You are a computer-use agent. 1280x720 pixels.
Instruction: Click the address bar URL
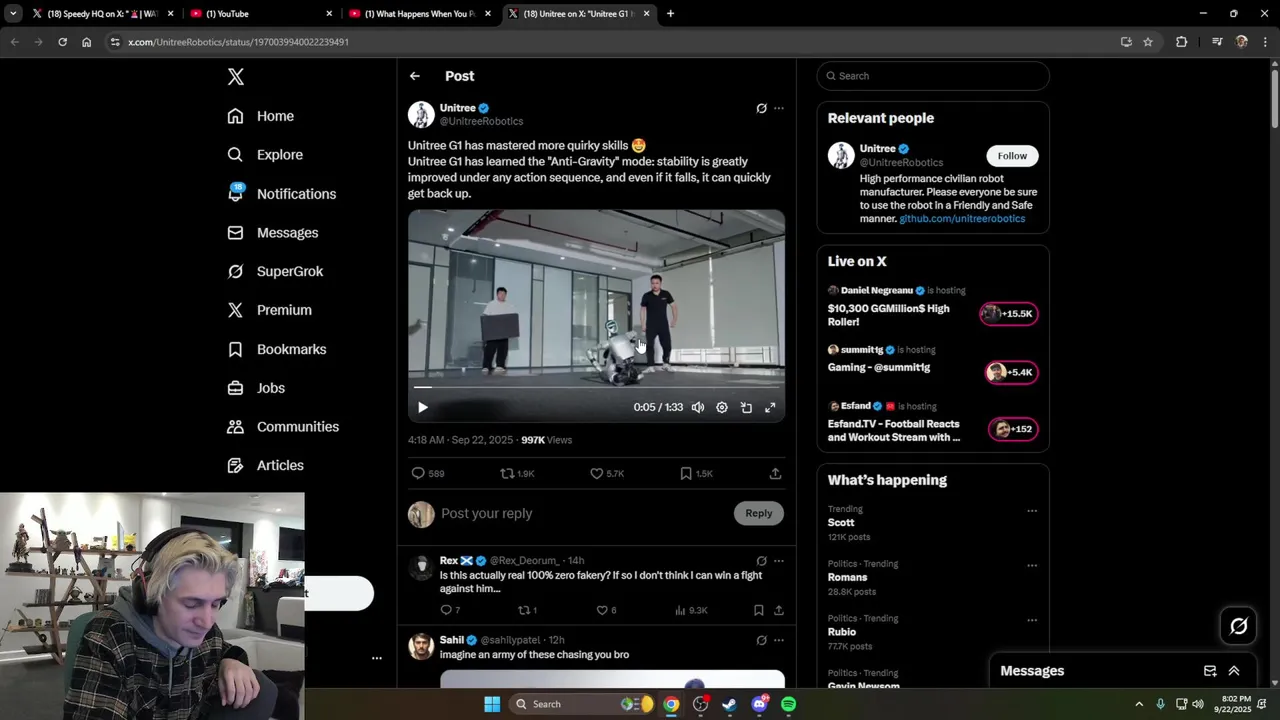pyautogui.click(x=238, y=42)
